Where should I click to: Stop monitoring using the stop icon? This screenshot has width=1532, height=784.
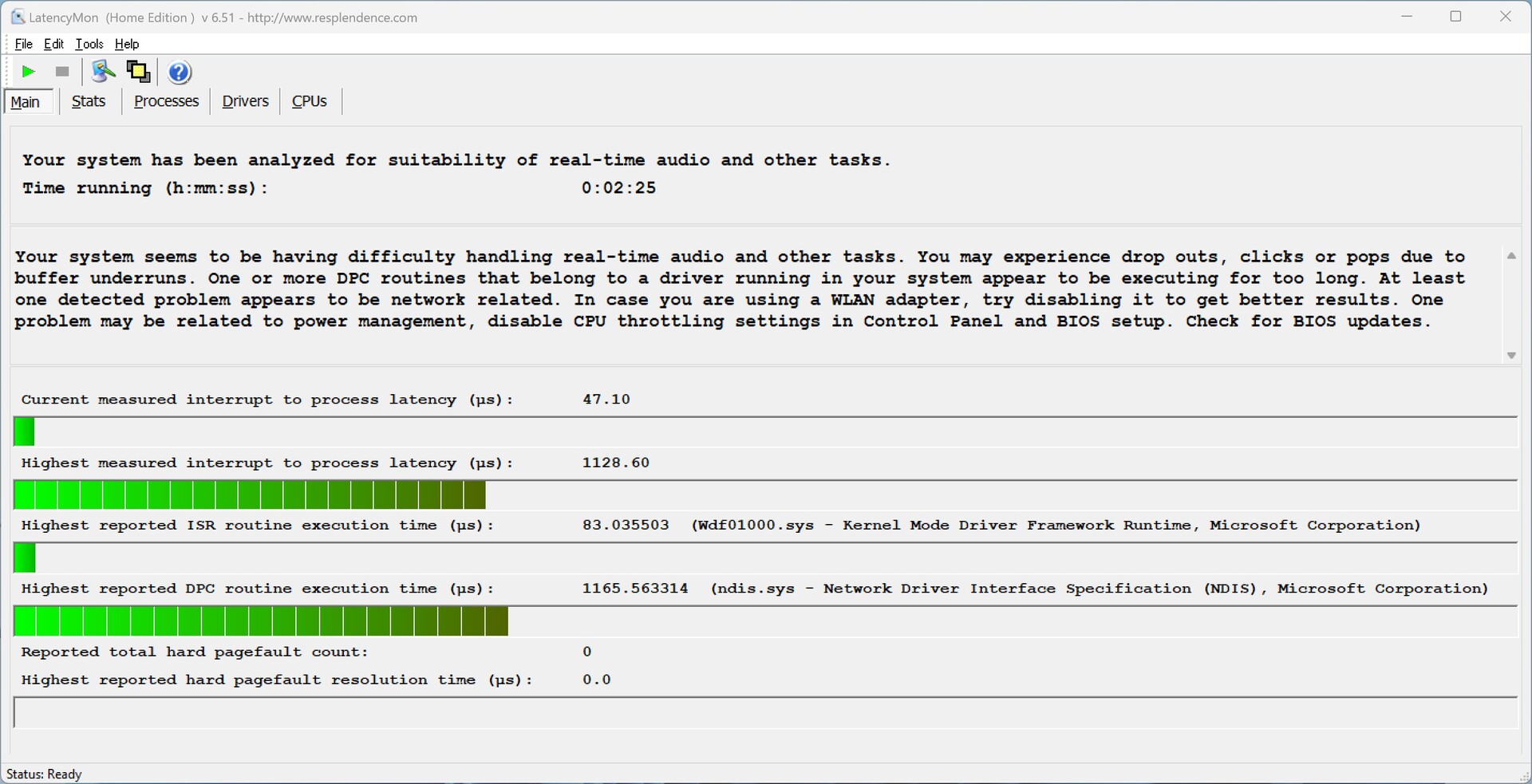pyautogui.click(x=62, y=72)
